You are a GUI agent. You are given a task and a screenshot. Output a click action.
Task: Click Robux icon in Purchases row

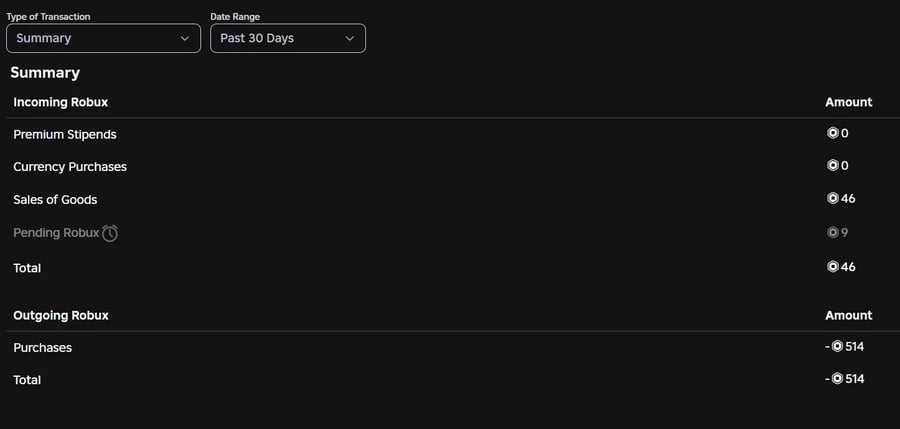point(837,347)
